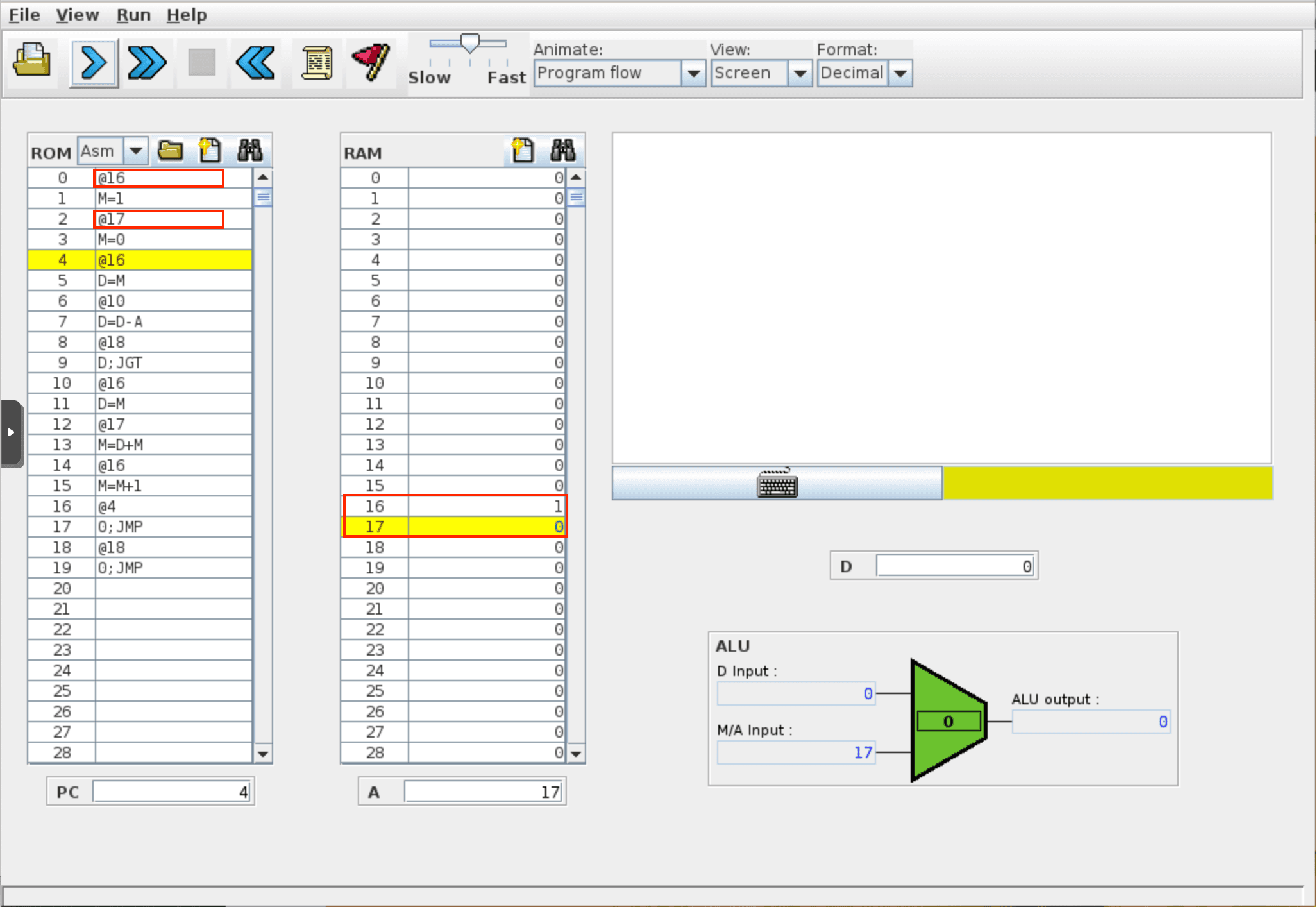Click the RAM clear new-page icon

(x=523, y=151)
